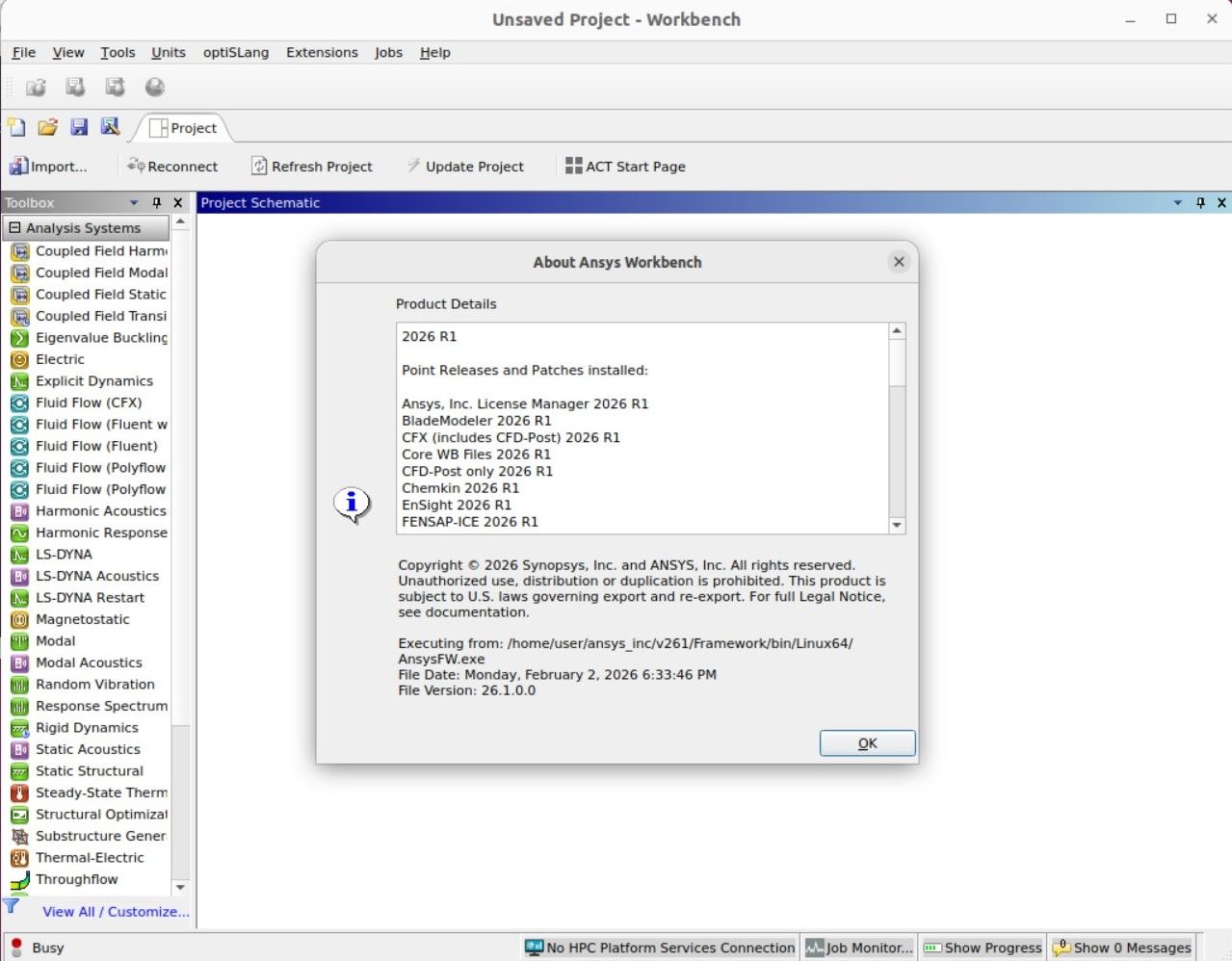Select the Harmonic Acoustics icon
Screen dimensions: 1232x961
19,511
